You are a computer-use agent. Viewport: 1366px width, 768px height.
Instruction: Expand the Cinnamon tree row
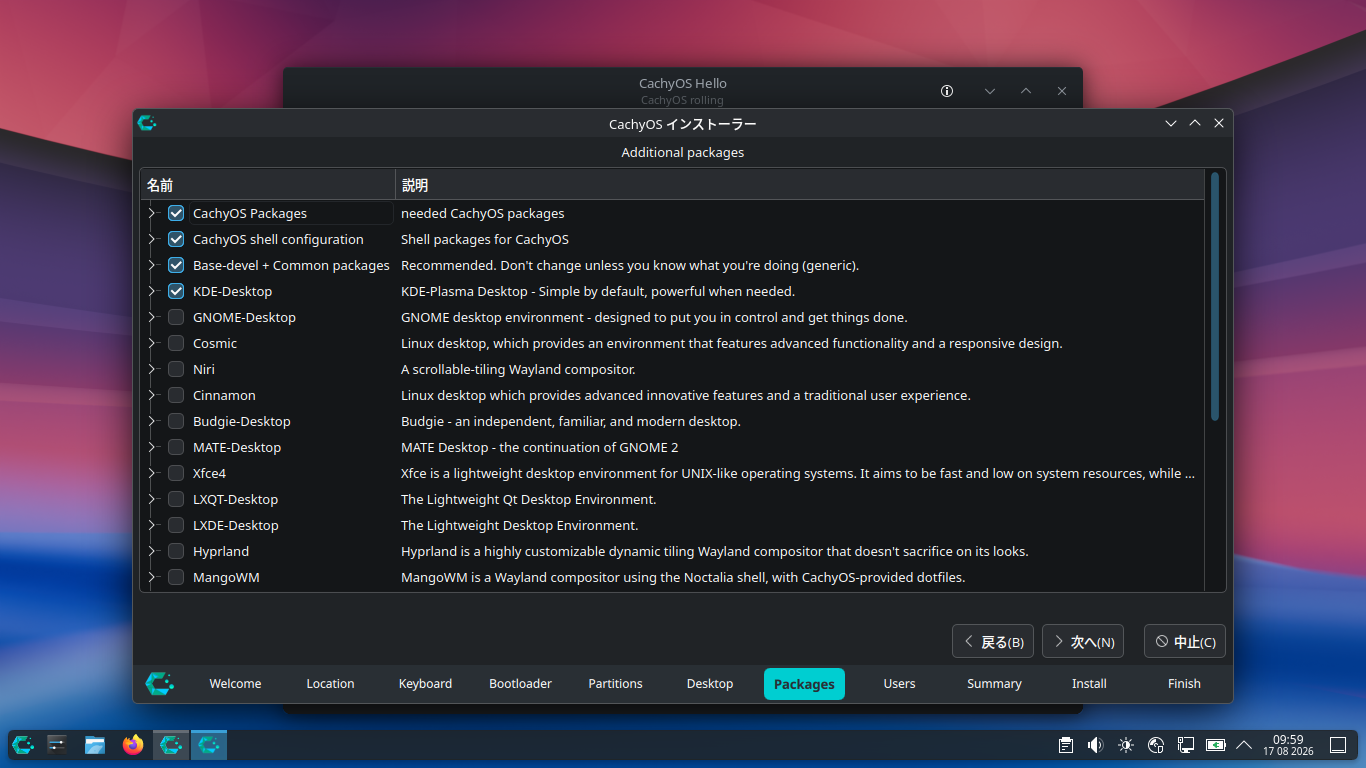point(152,395)
